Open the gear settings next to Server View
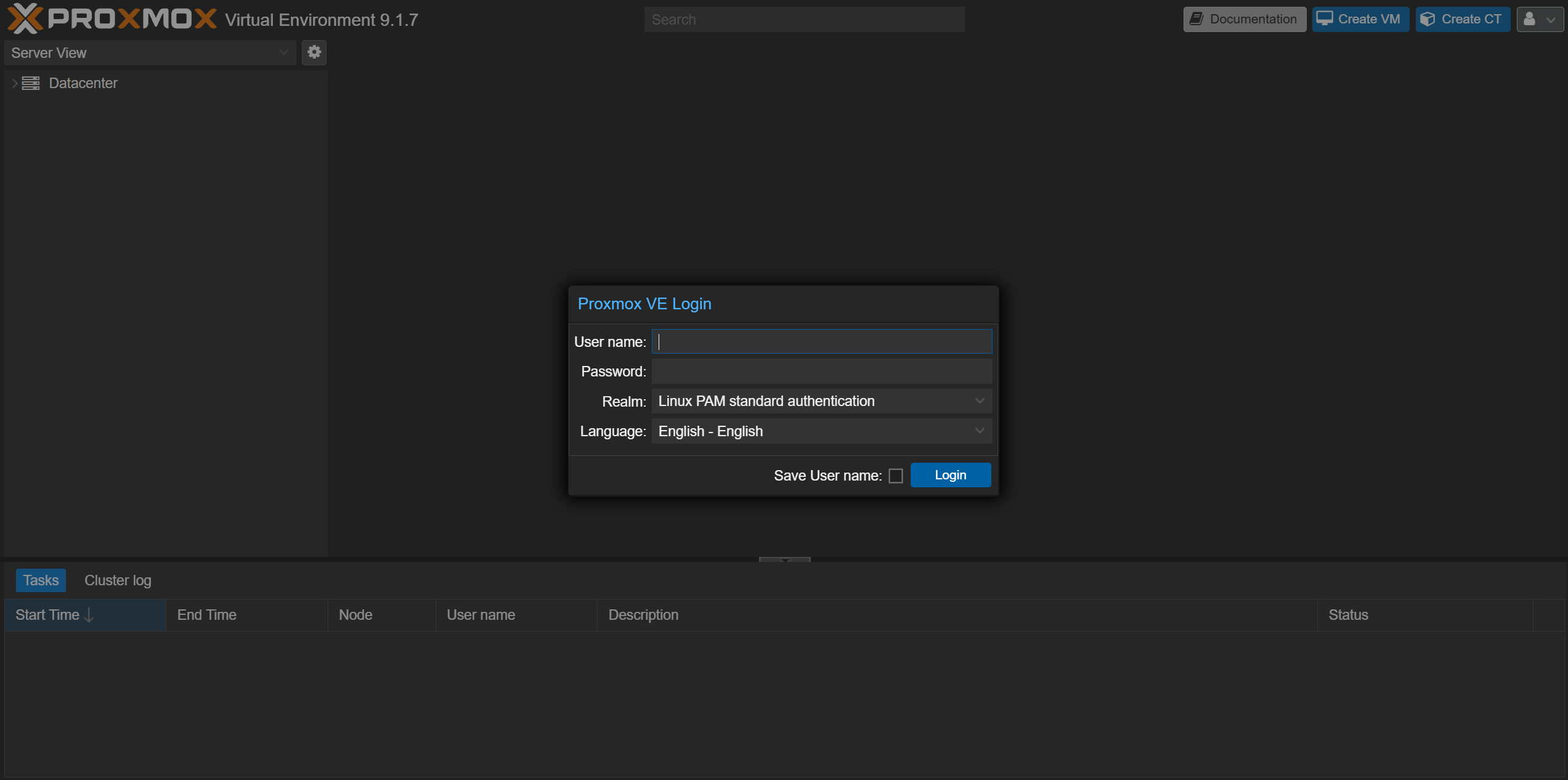Image resolution: width=1568 pixels, height=780 pixels. point(314,52)
